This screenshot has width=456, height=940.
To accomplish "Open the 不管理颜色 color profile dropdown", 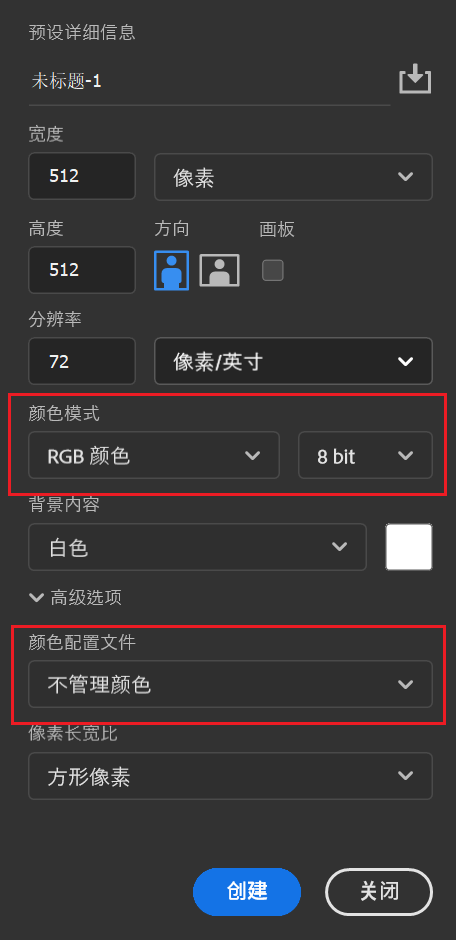I will pos(231,684).
